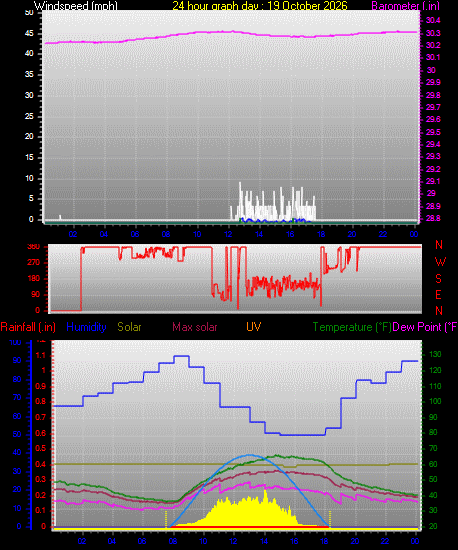Click the 'Windspeed (mph)' chart title
This screenshot has height=550, width=458.
click(x=75, y=6)
